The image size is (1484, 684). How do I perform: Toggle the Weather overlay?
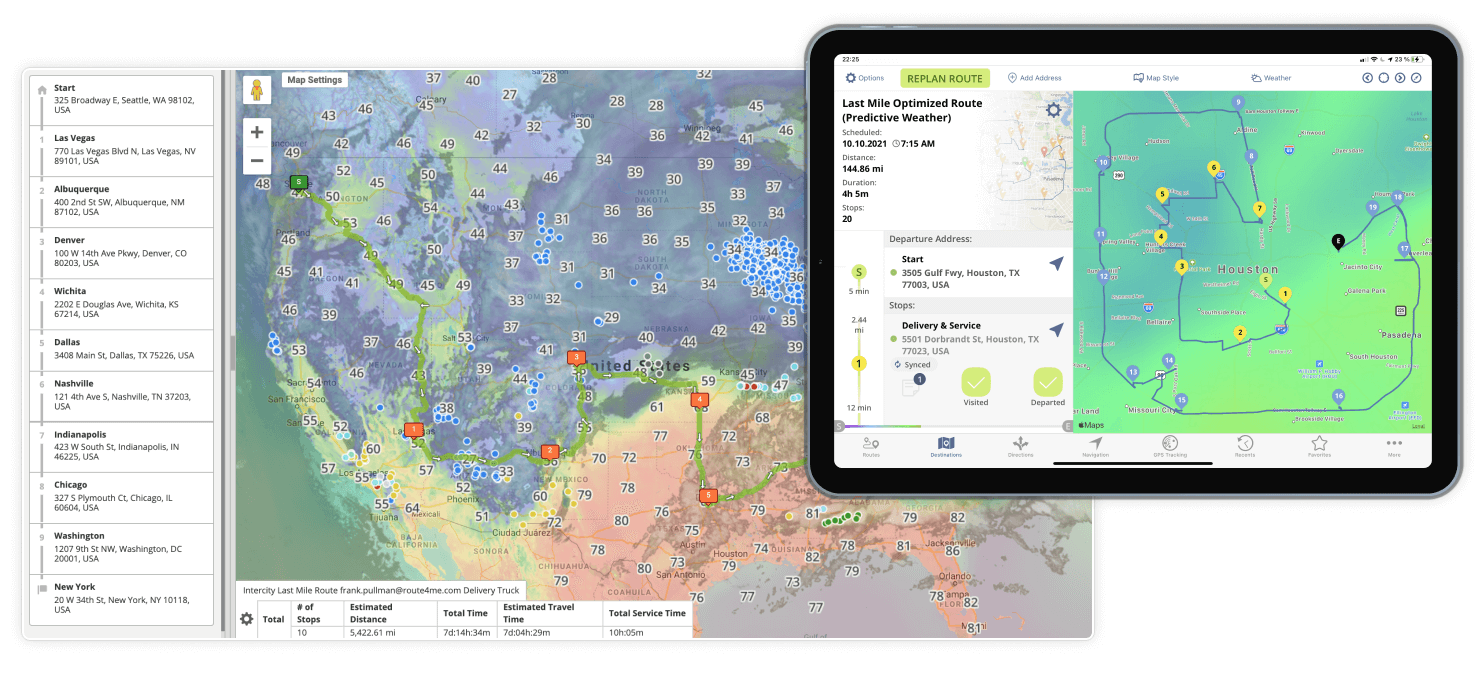(1270, 77)
